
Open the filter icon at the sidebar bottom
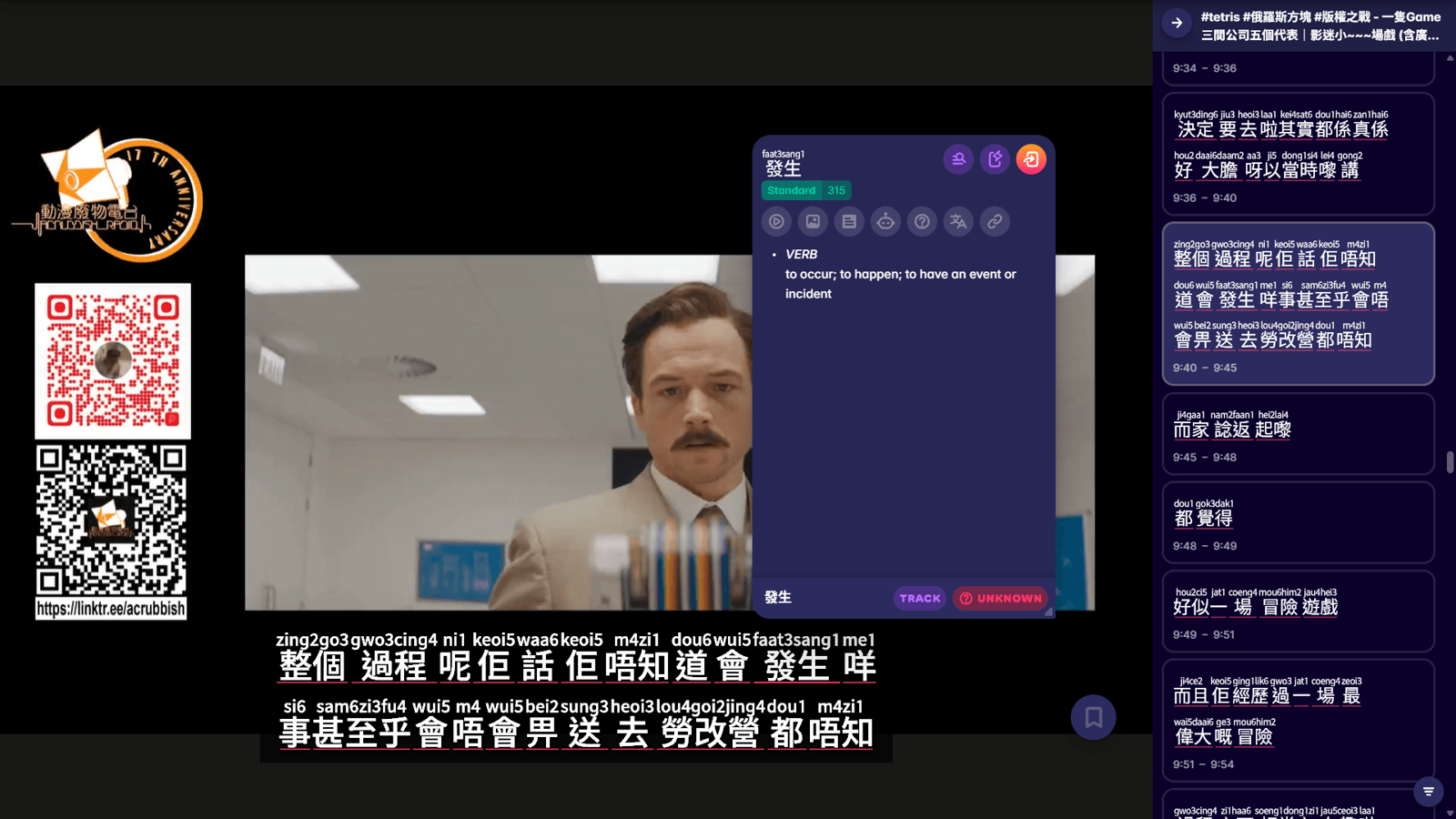1428,791
